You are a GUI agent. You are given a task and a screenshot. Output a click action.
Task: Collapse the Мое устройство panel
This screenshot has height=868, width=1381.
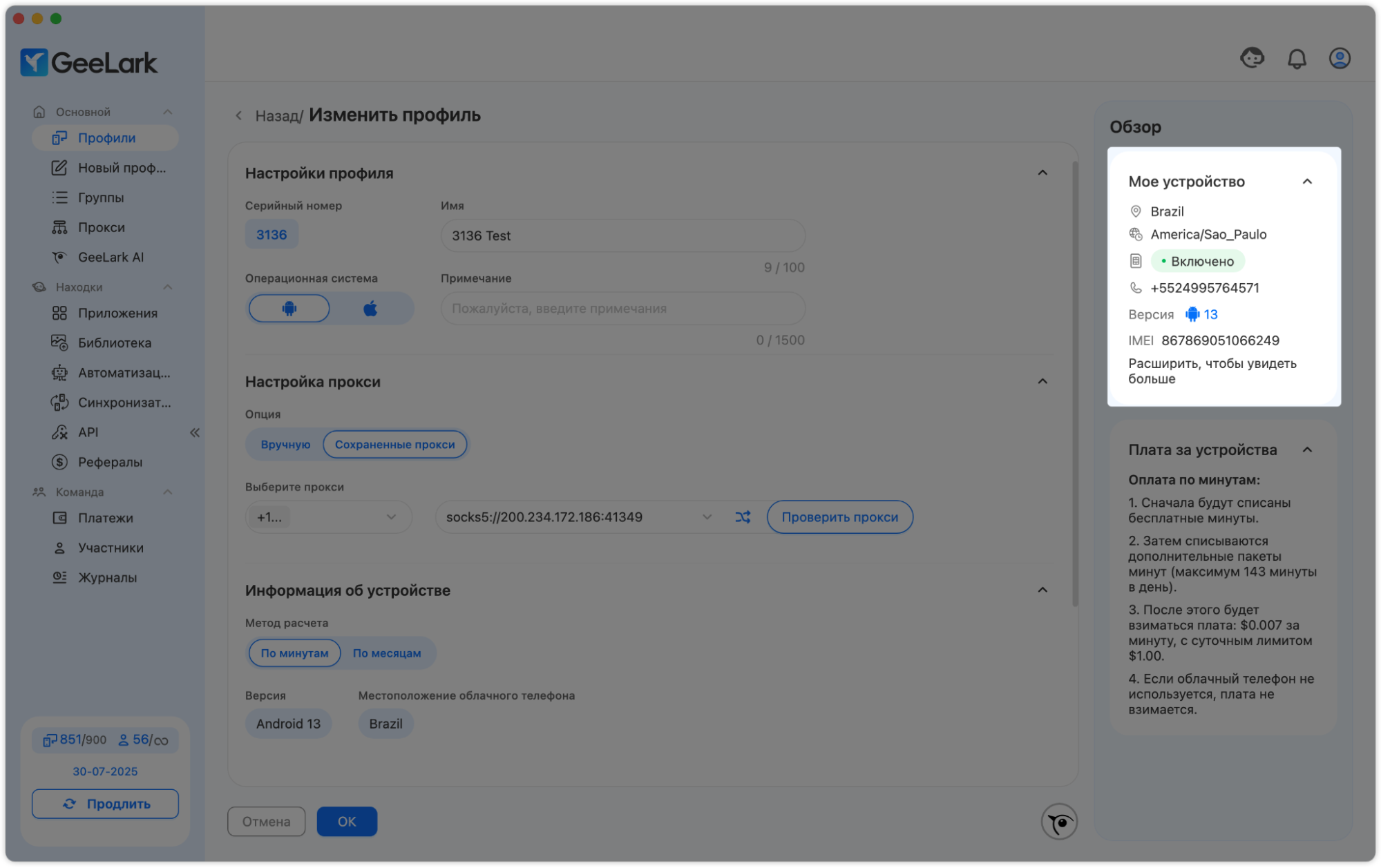click(x=1306, y=182)
